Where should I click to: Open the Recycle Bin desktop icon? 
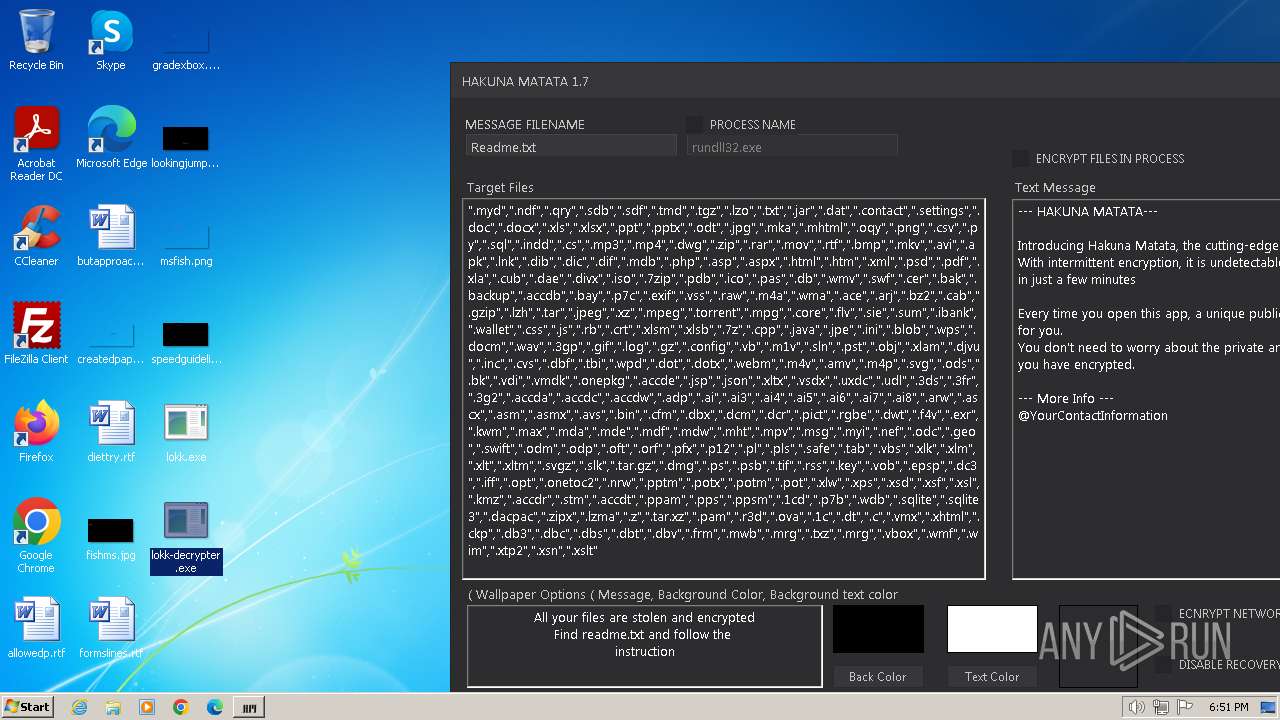tap(36, 40)
